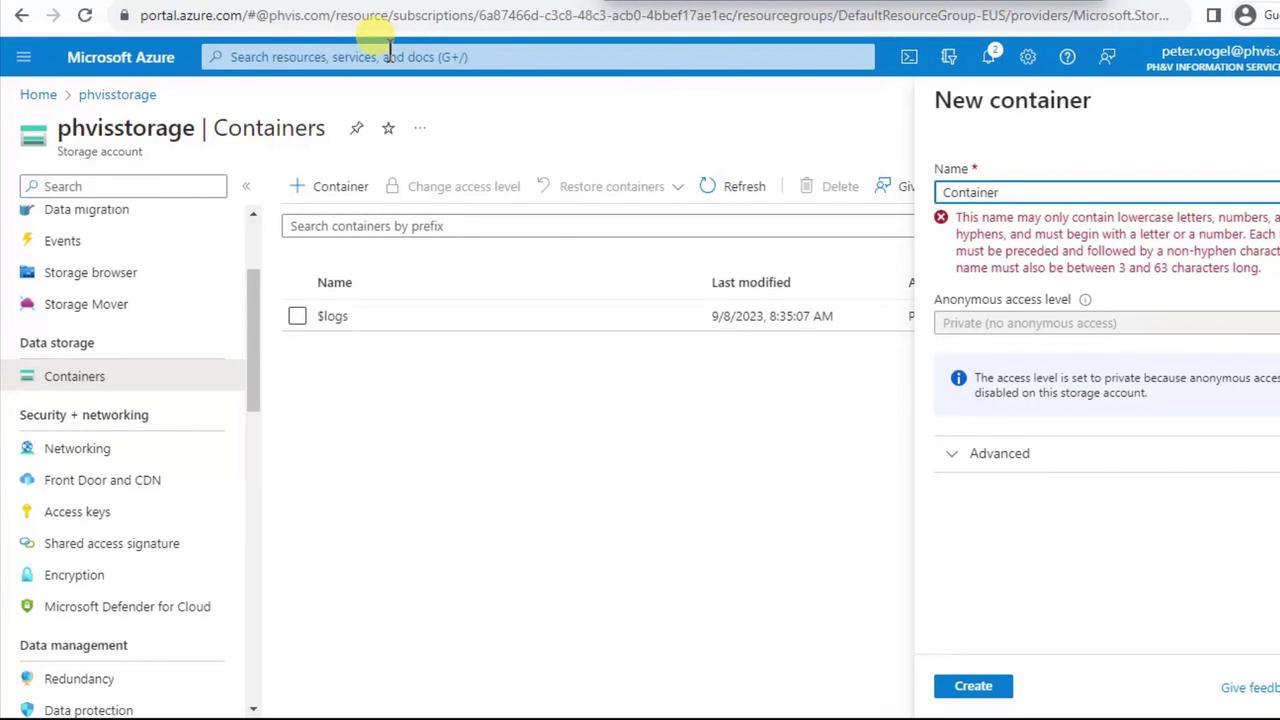
Task: Open the notifications bell icon
Action: [x=989, y=57]
